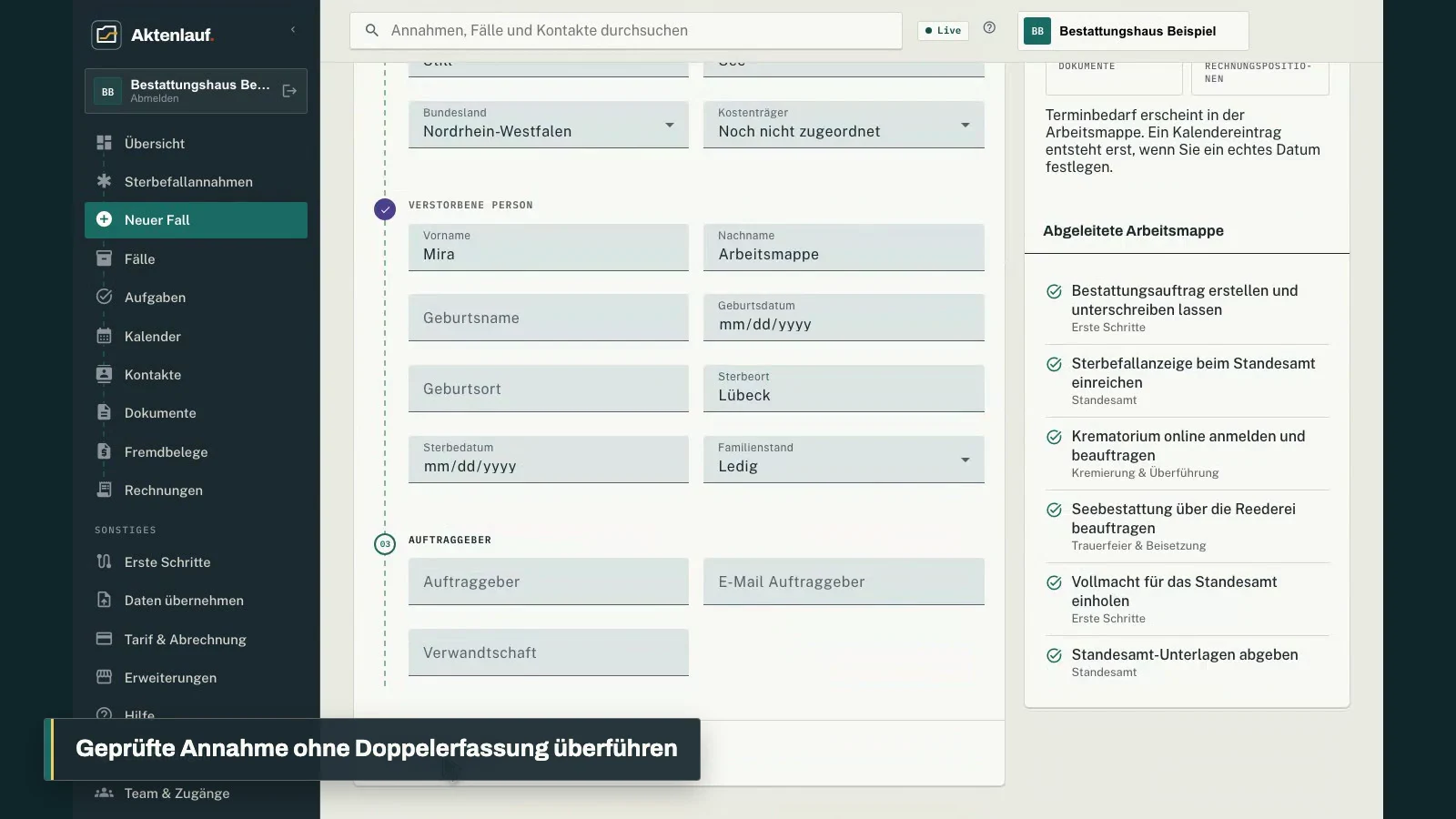
Task: Click the Geburtsort field
Action: tap(549, 389)
